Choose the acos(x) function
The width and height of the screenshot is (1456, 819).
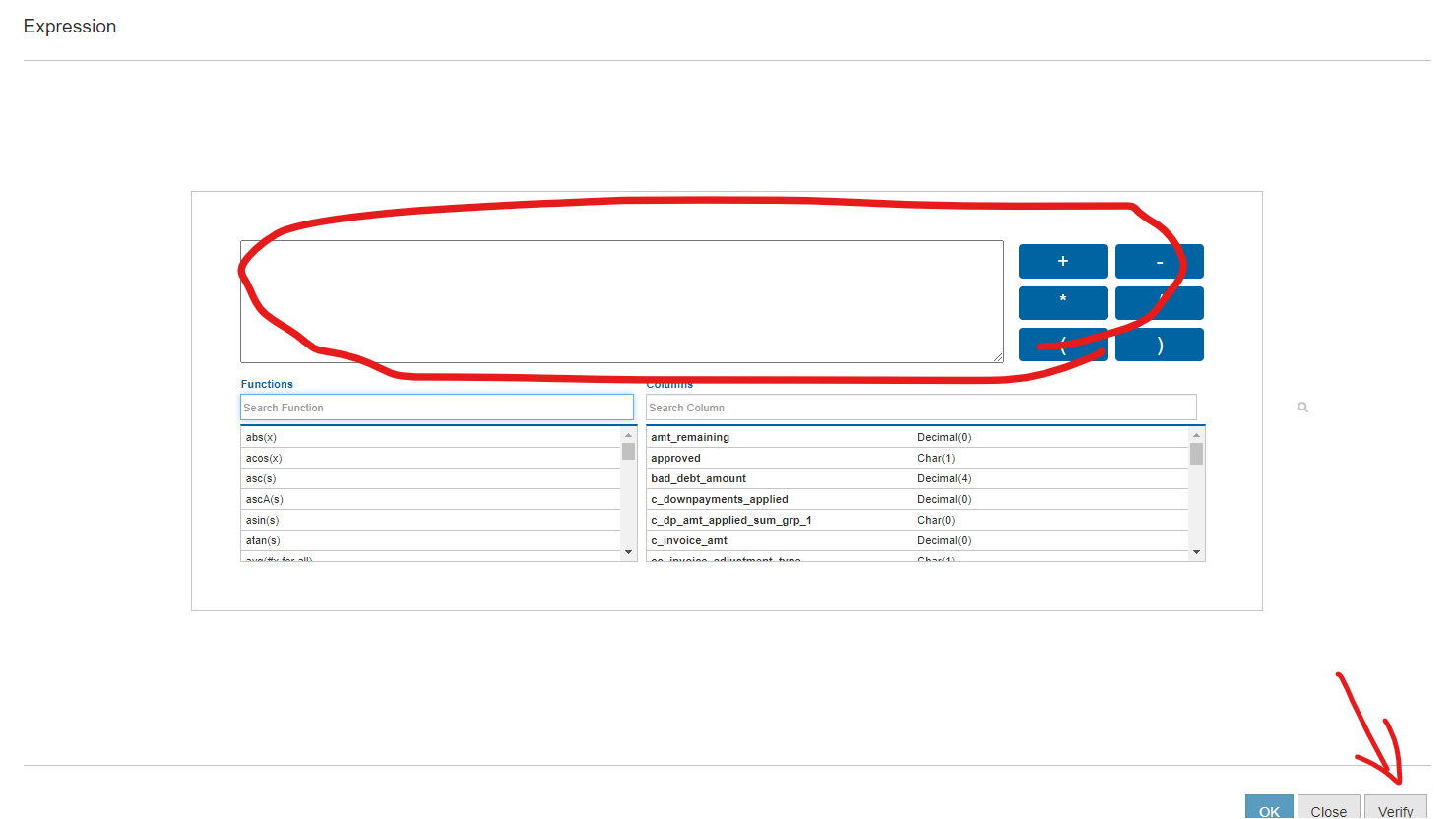264,458
